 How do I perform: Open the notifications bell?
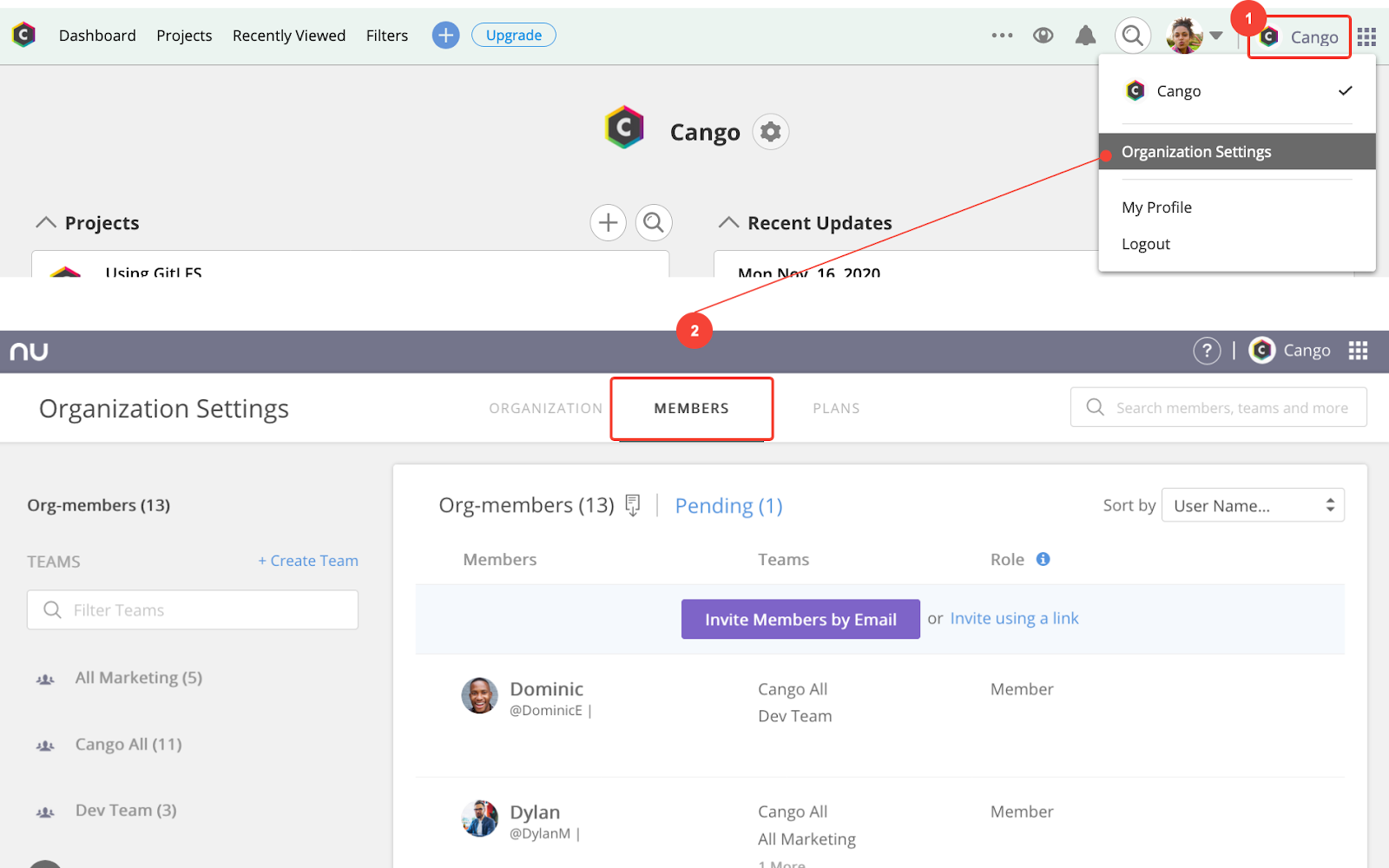pos(1085,36)
